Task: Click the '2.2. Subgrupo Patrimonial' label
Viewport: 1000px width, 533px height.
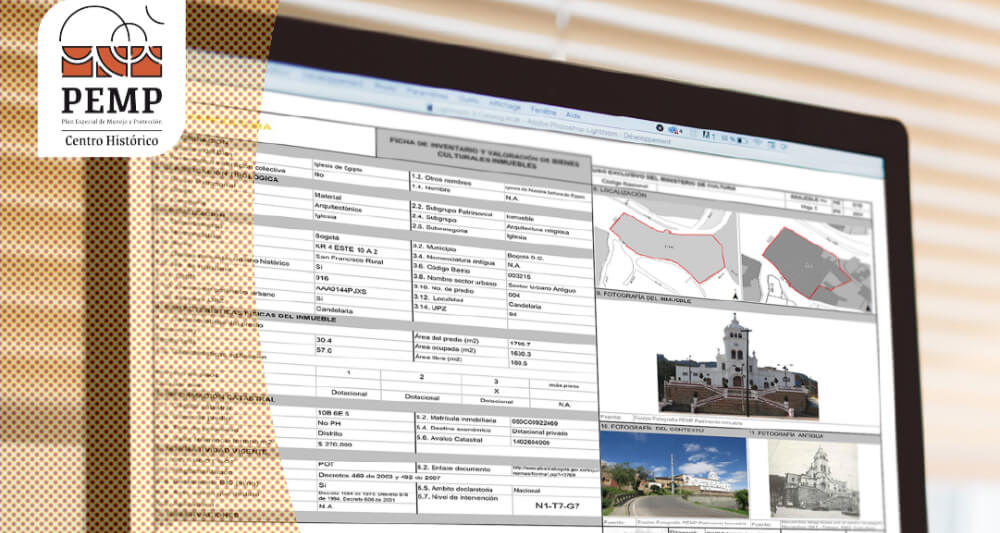Action: point(453,210)
